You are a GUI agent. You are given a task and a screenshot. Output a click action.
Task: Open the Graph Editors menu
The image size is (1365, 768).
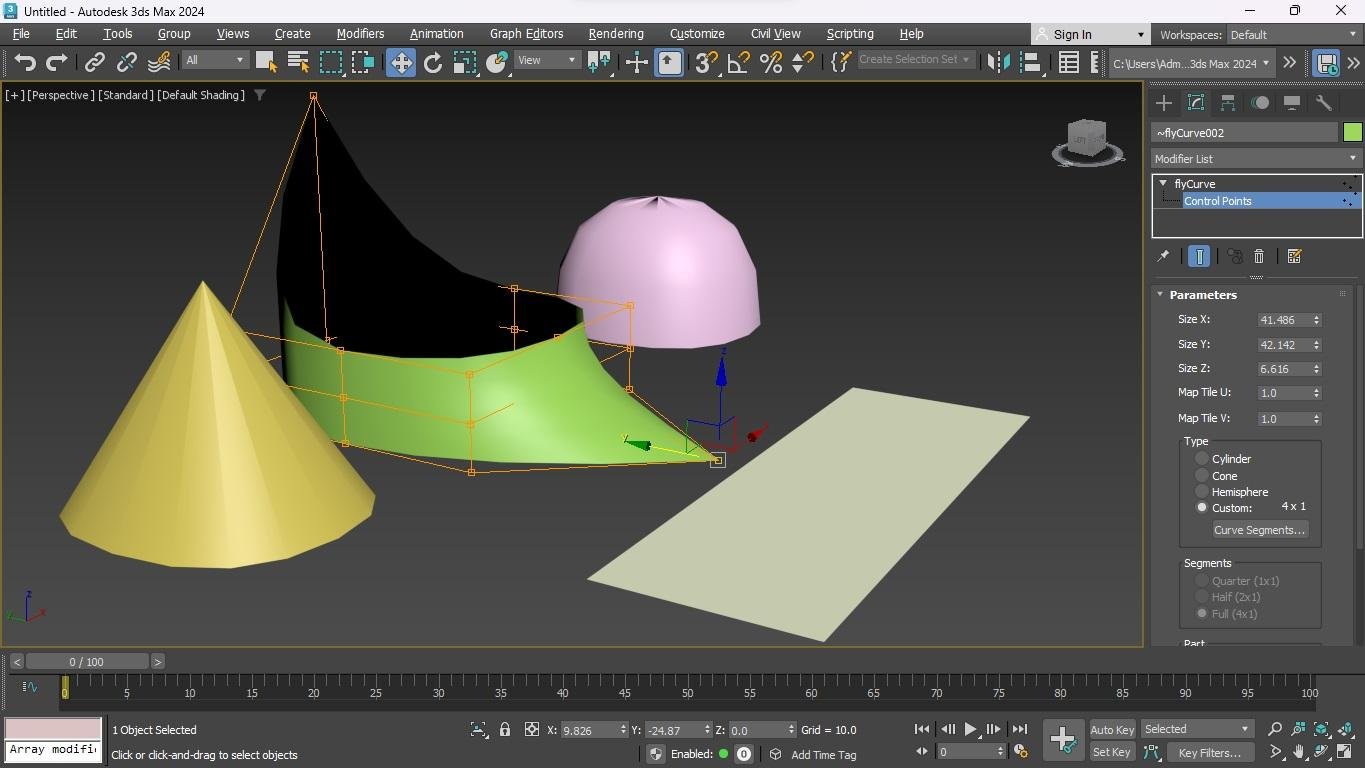tap(526, 34)
